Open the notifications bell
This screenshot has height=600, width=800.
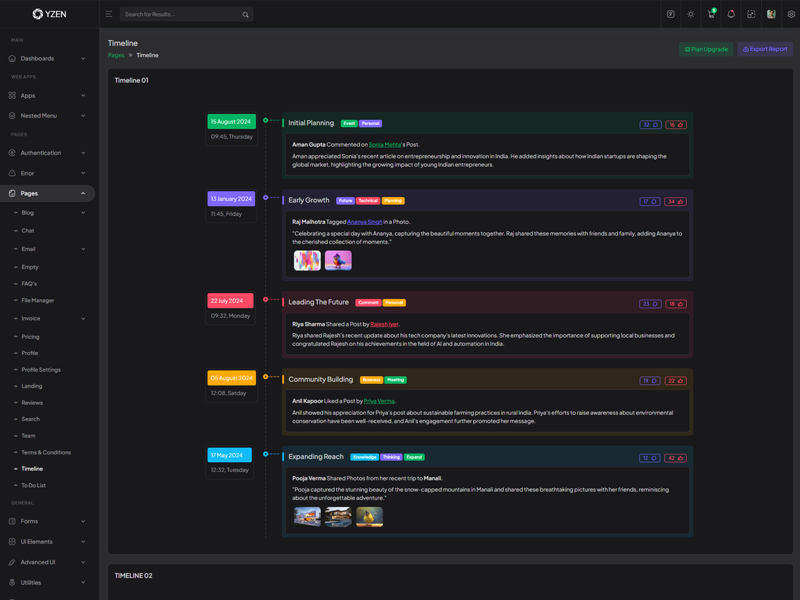(731, 14)
